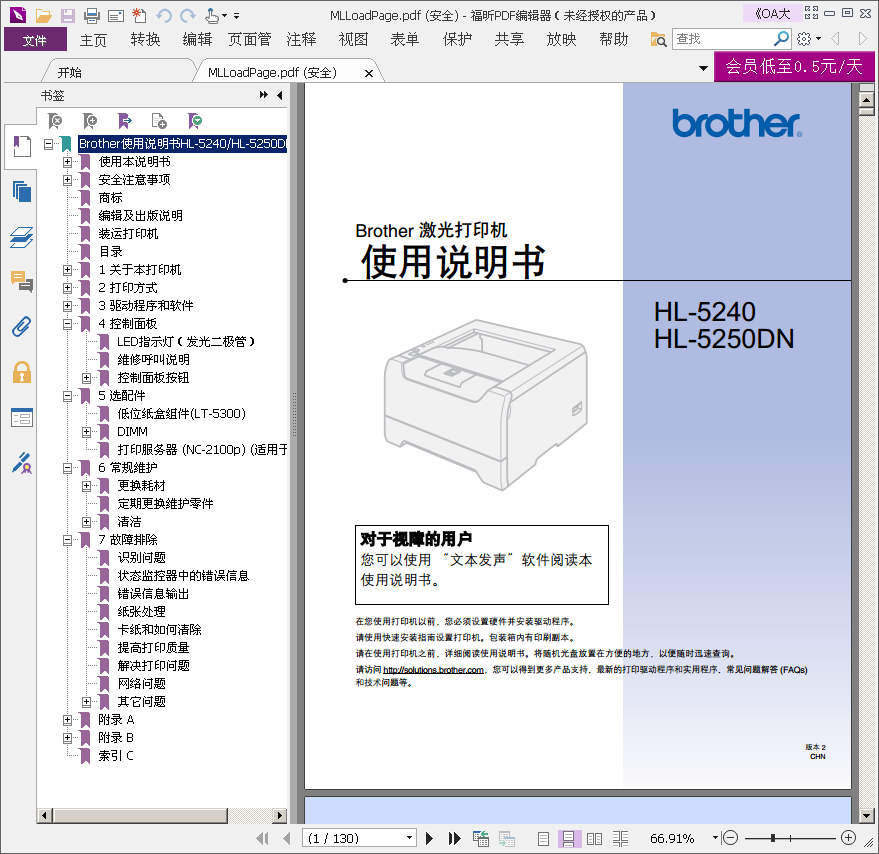Click the zoom in plus button

848,838
